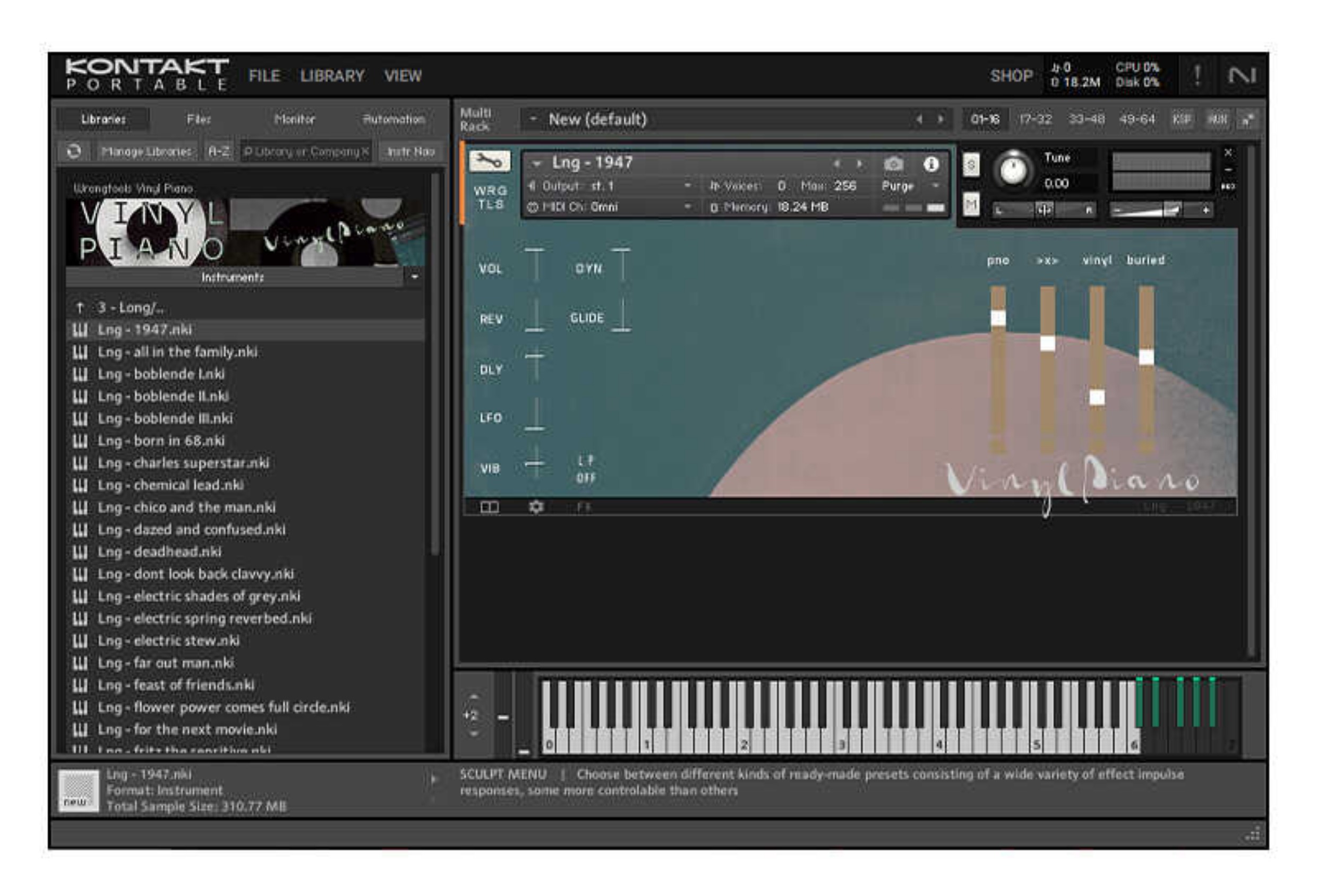Click the buried fader handle
Screen dimensions: 1317x896
[1147, 357]
